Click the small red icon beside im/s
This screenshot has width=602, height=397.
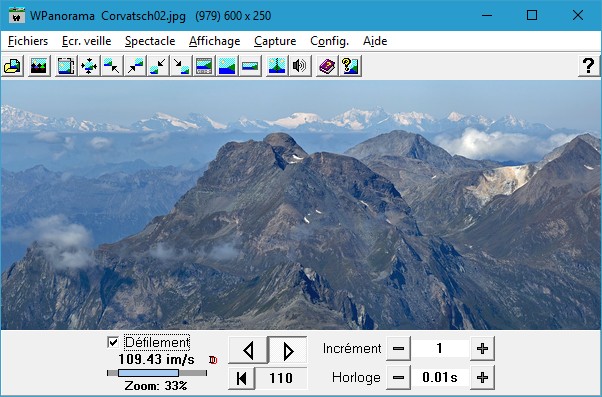(213, 360)
